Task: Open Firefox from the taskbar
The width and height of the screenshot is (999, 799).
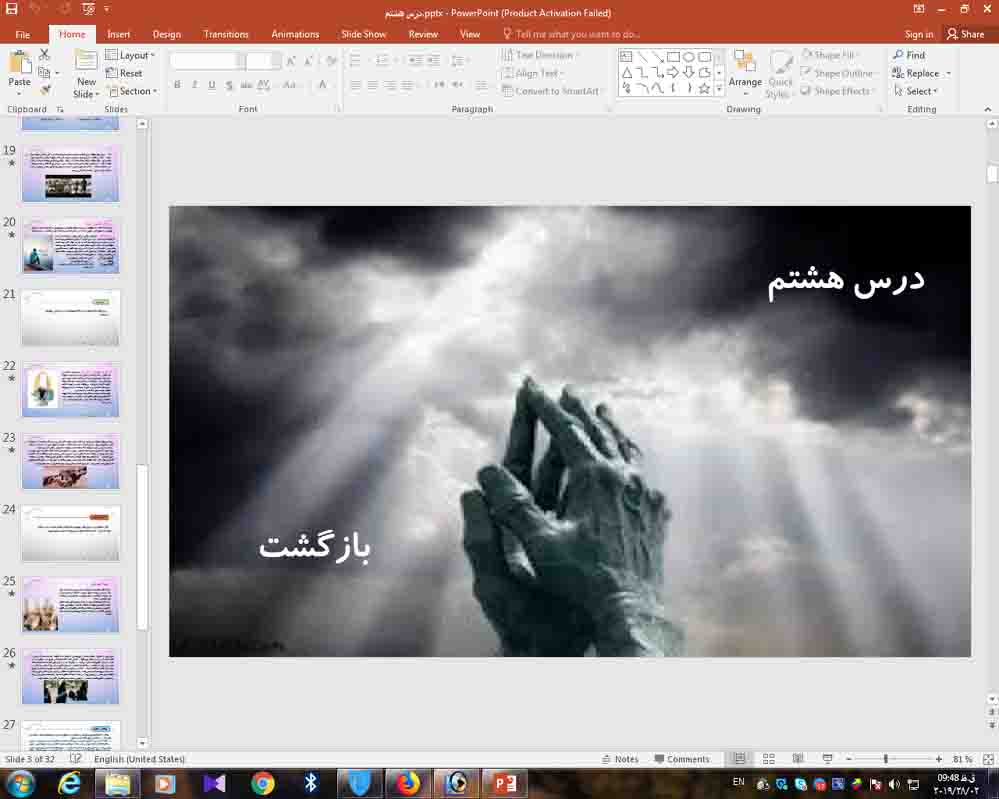Action: pos(408,783)
